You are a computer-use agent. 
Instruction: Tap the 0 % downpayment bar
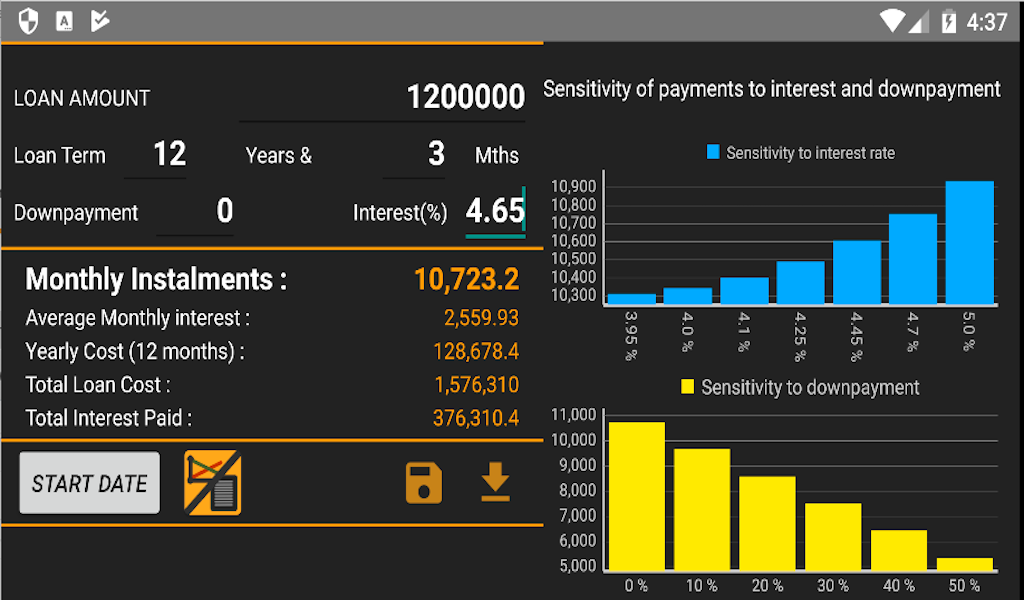click(637, 496)
